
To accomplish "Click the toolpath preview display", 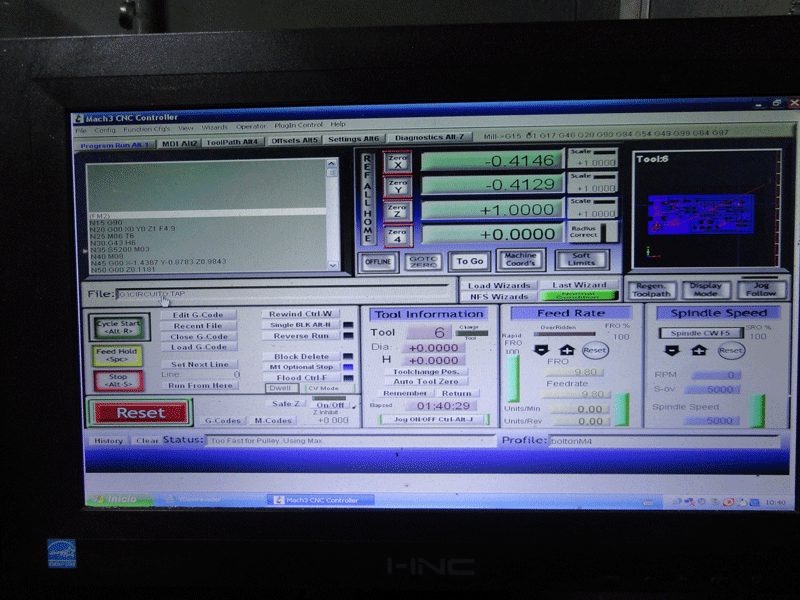I will (x=707, y=209).
